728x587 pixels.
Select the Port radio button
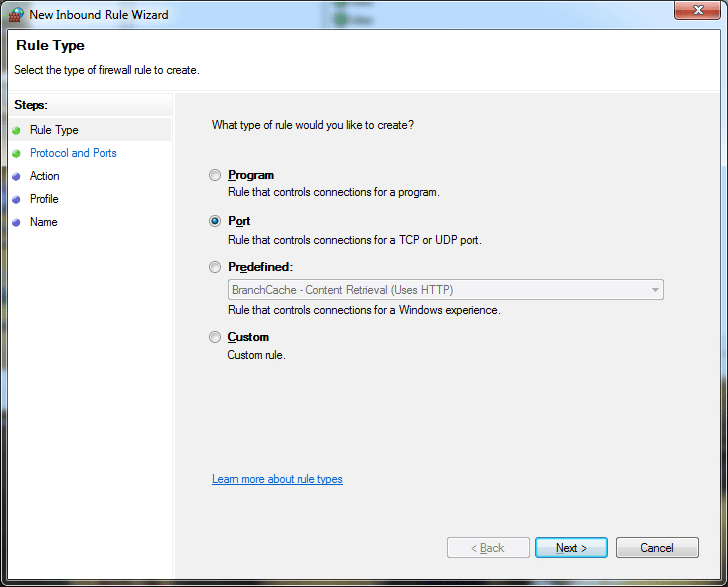click(x=214, y=221)
